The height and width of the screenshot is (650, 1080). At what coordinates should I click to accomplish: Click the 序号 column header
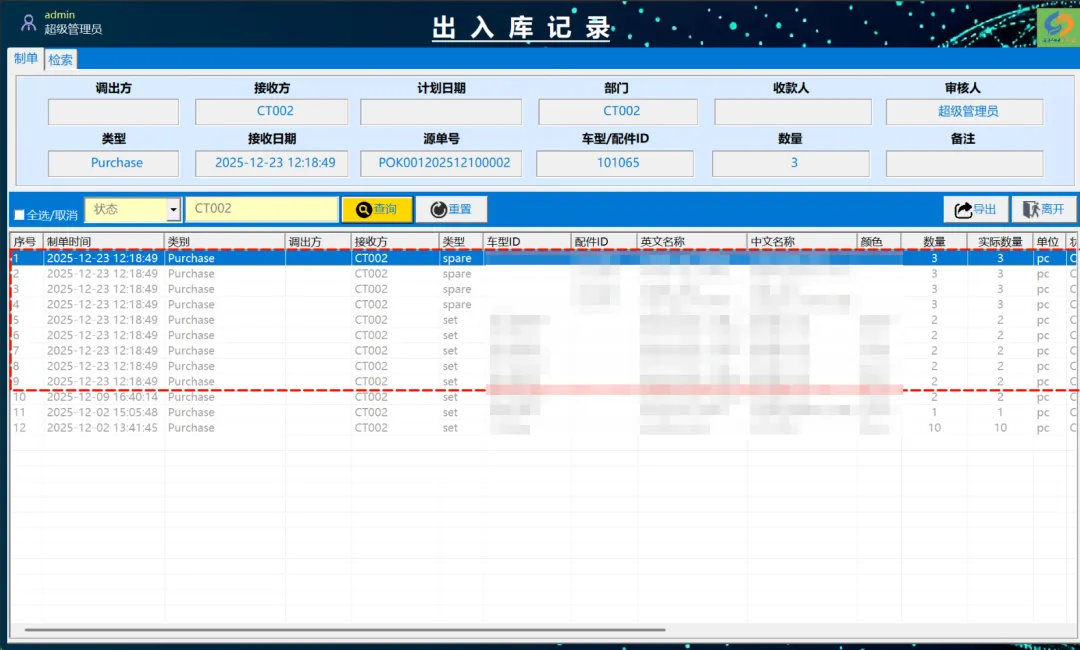(x=26, y=242)
